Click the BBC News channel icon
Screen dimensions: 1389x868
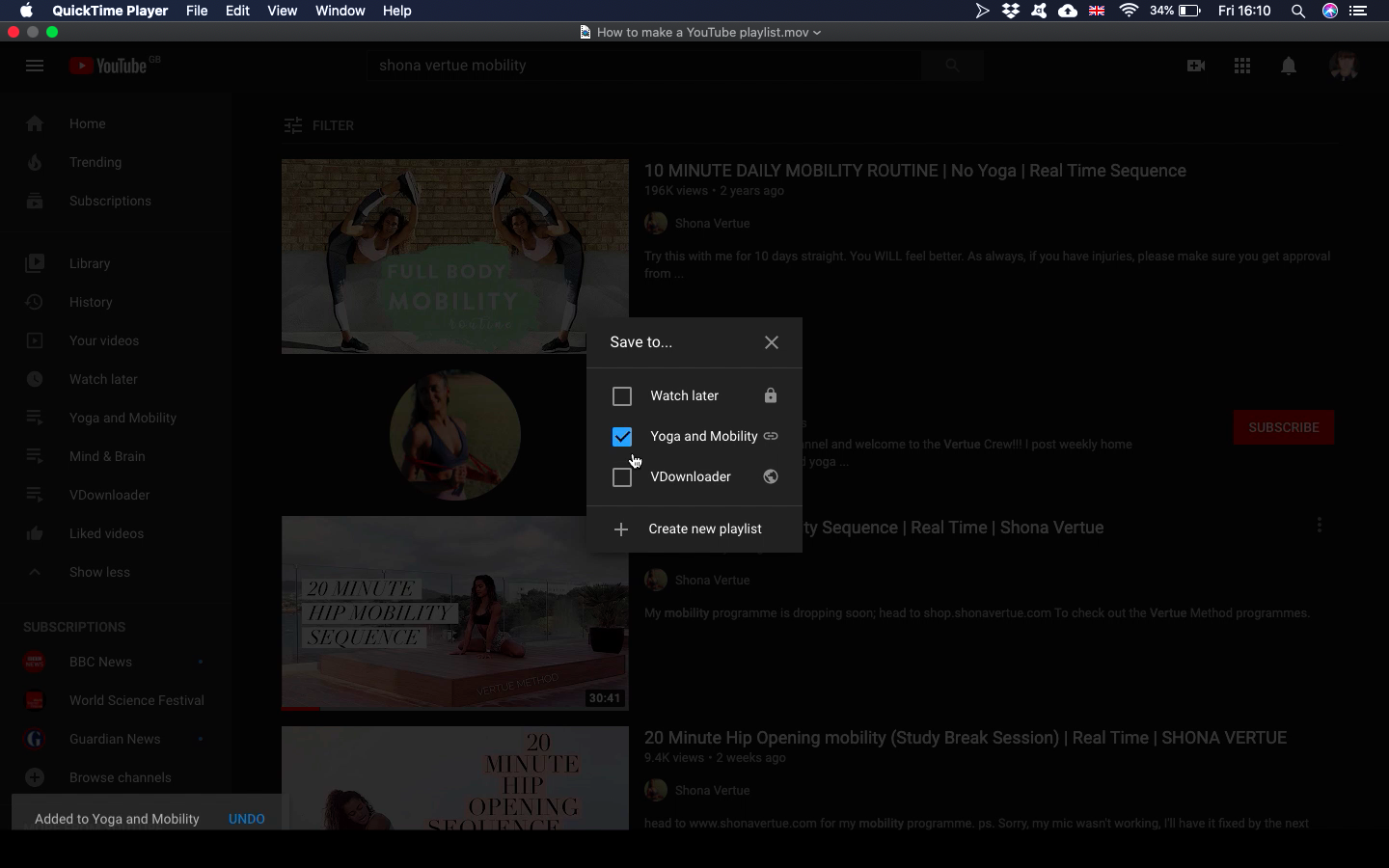(35, 662)
